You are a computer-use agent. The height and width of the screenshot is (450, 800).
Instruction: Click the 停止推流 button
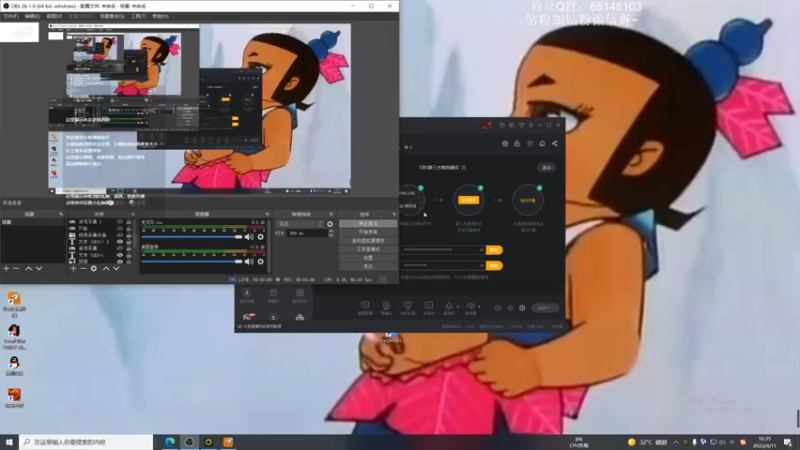368,223
